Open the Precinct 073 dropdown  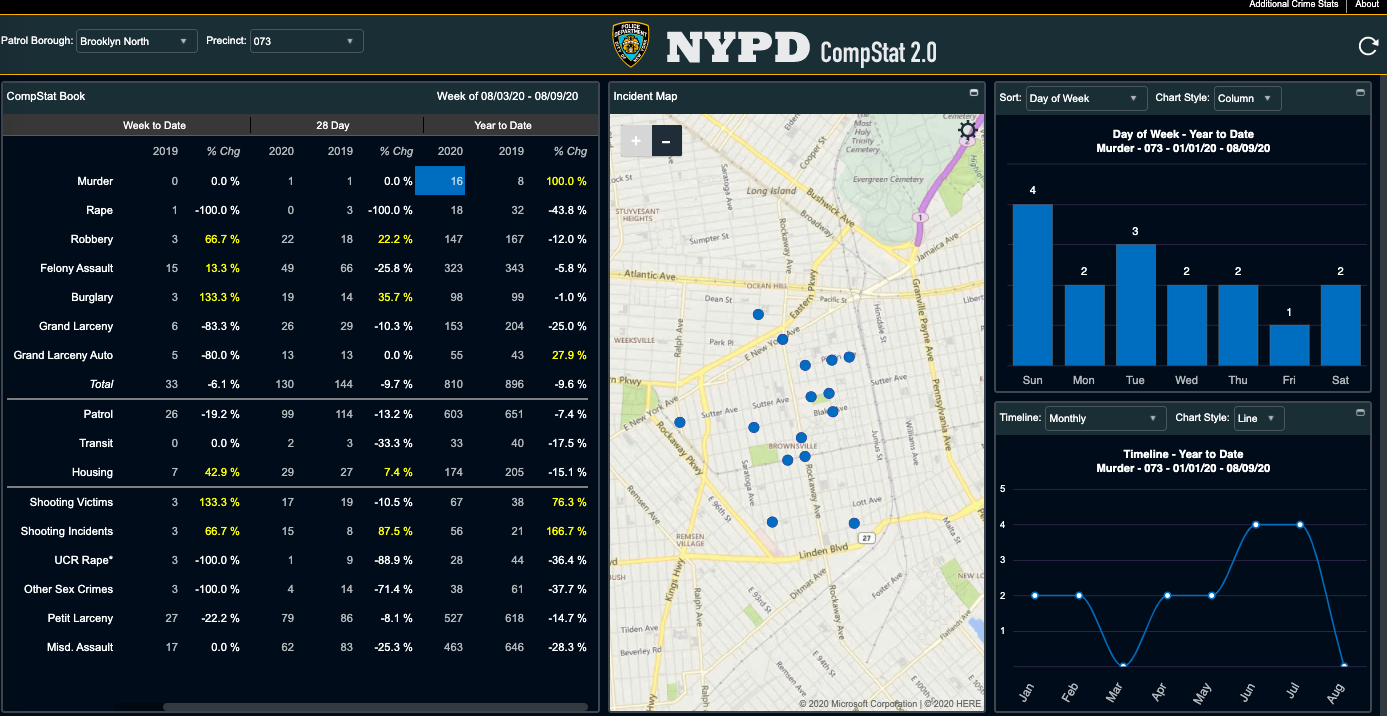click(306, 41)
